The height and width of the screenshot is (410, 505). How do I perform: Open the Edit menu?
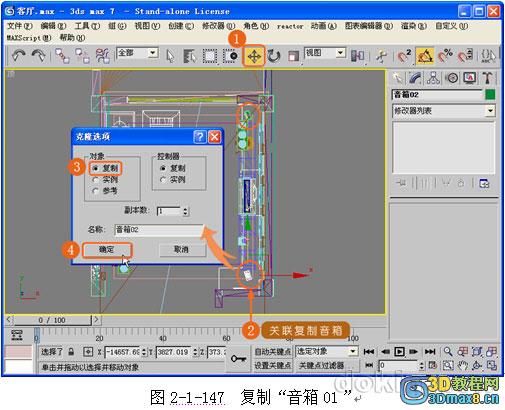point(53,26)
